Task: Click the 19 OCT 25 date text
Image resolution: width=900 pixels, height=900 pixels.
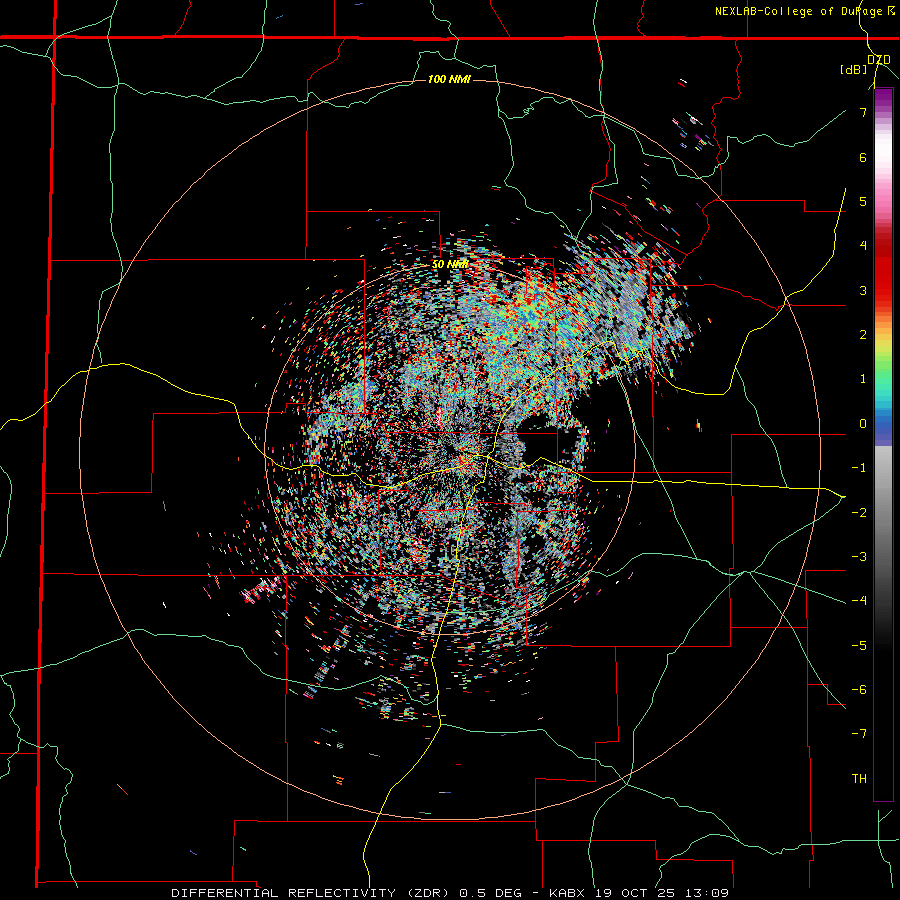Action: [x=635, y=893]
